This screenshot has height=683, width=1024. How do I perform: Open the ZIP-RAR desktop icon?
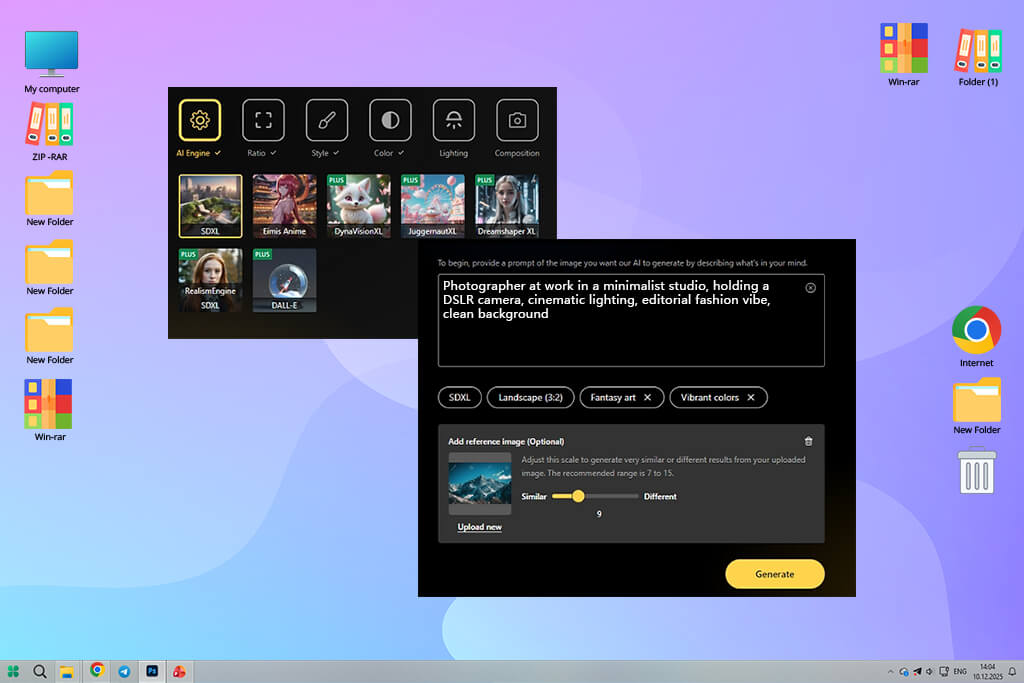click(x=50, y=132)
